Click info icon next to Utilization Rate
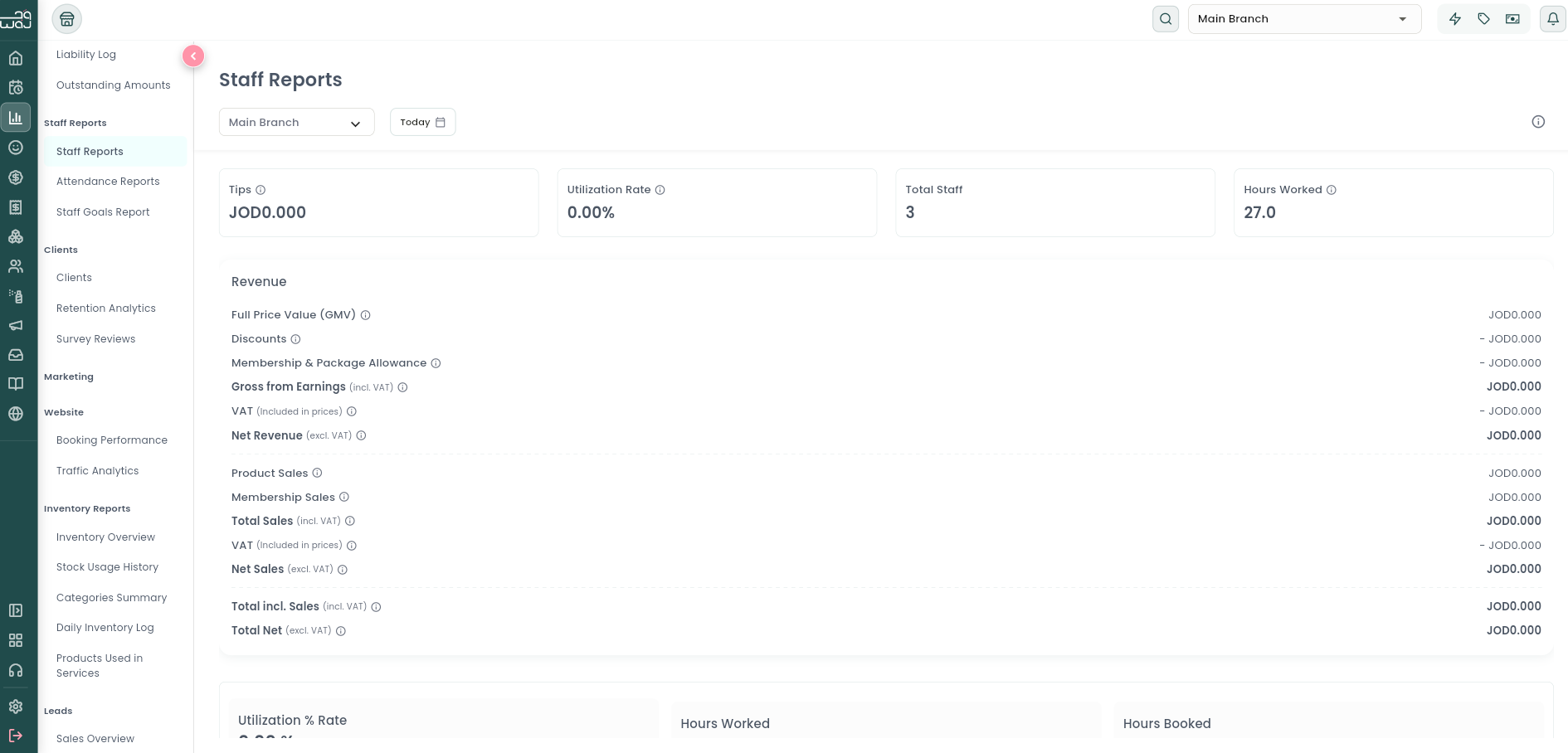 [x=660, y=190]
